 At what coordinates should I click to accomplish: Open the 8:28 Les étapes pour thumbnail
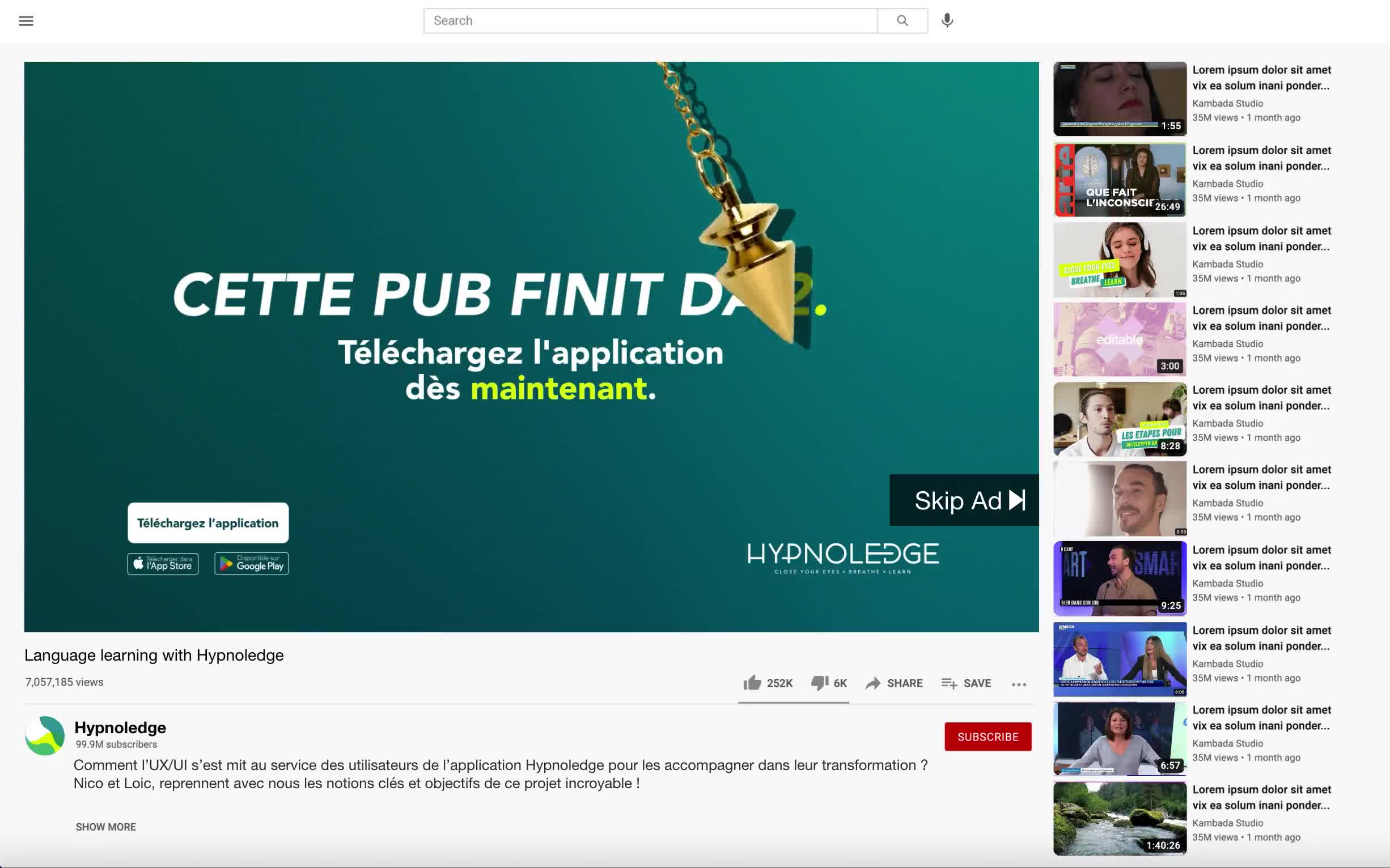(1120, 419)
